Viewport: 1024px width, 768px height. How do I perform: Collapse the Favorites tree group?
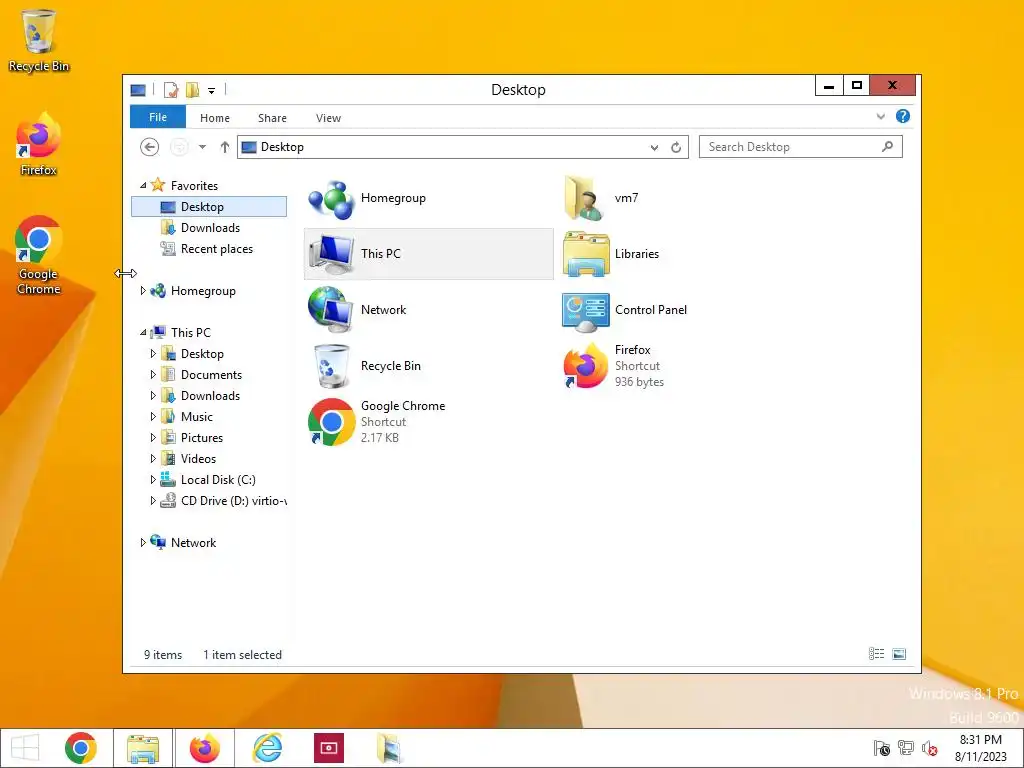pyautogui.click(x=143, y=185)
